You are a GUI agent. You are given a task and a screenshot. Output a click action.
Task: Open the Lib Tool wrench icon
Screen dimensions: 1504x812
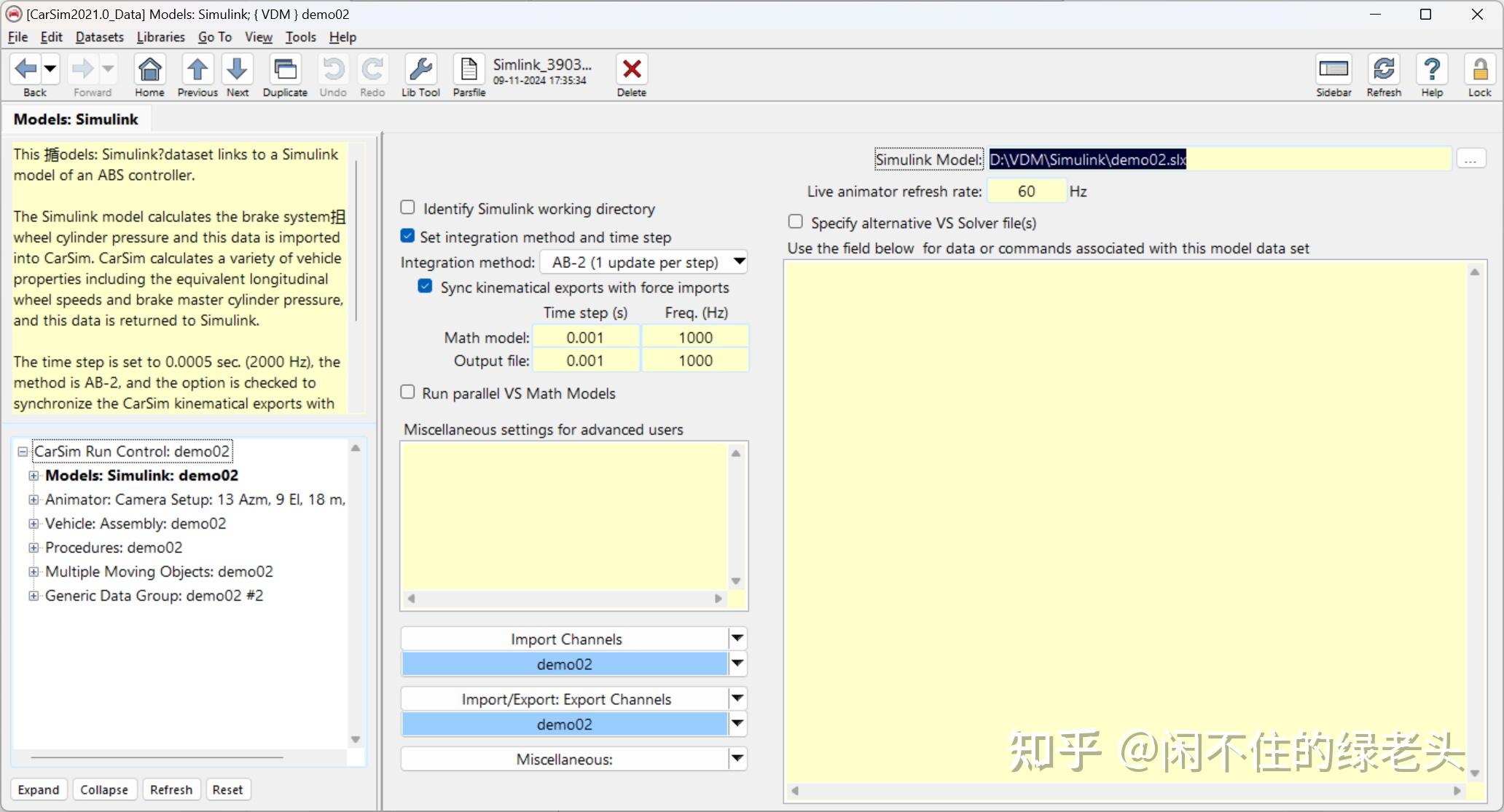coord(420,71)
